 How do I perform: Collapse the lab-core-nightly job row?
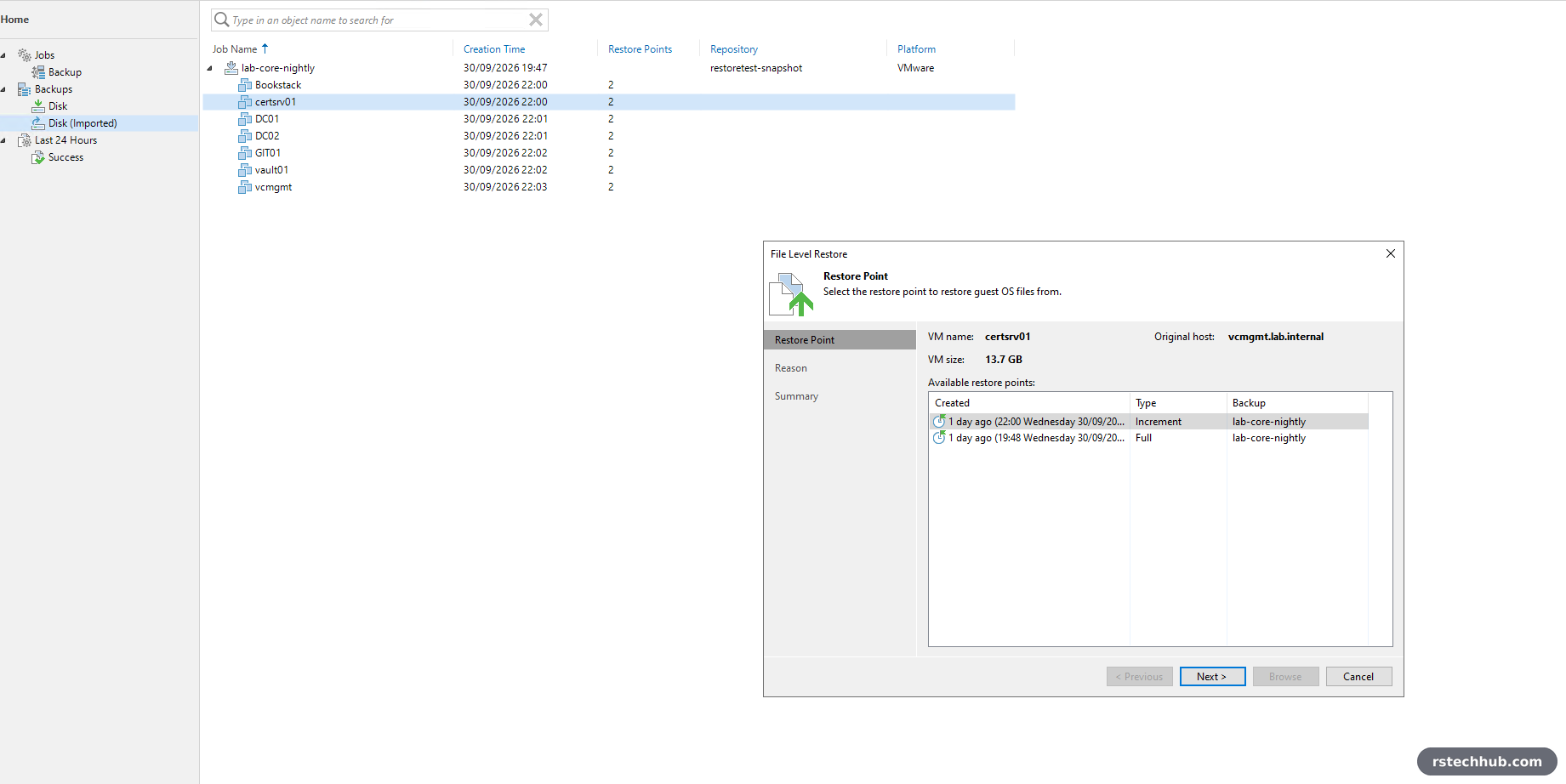click(x=209, y=68)
